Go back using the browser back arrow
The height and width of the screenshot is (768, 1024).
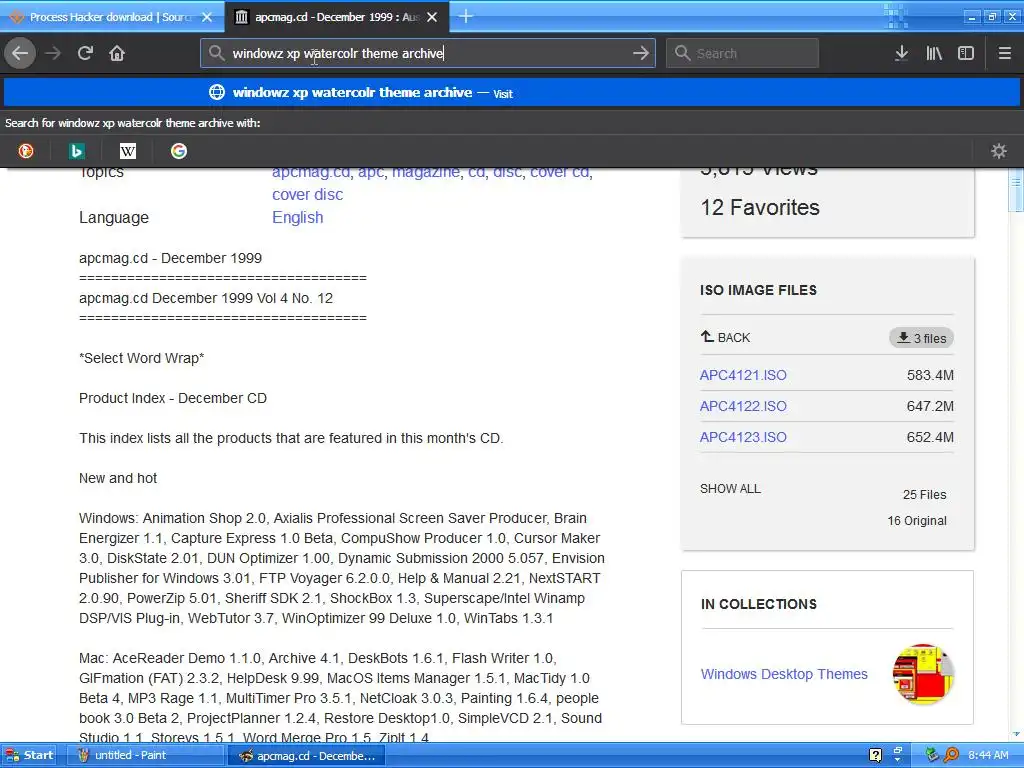tap(20, 53)
